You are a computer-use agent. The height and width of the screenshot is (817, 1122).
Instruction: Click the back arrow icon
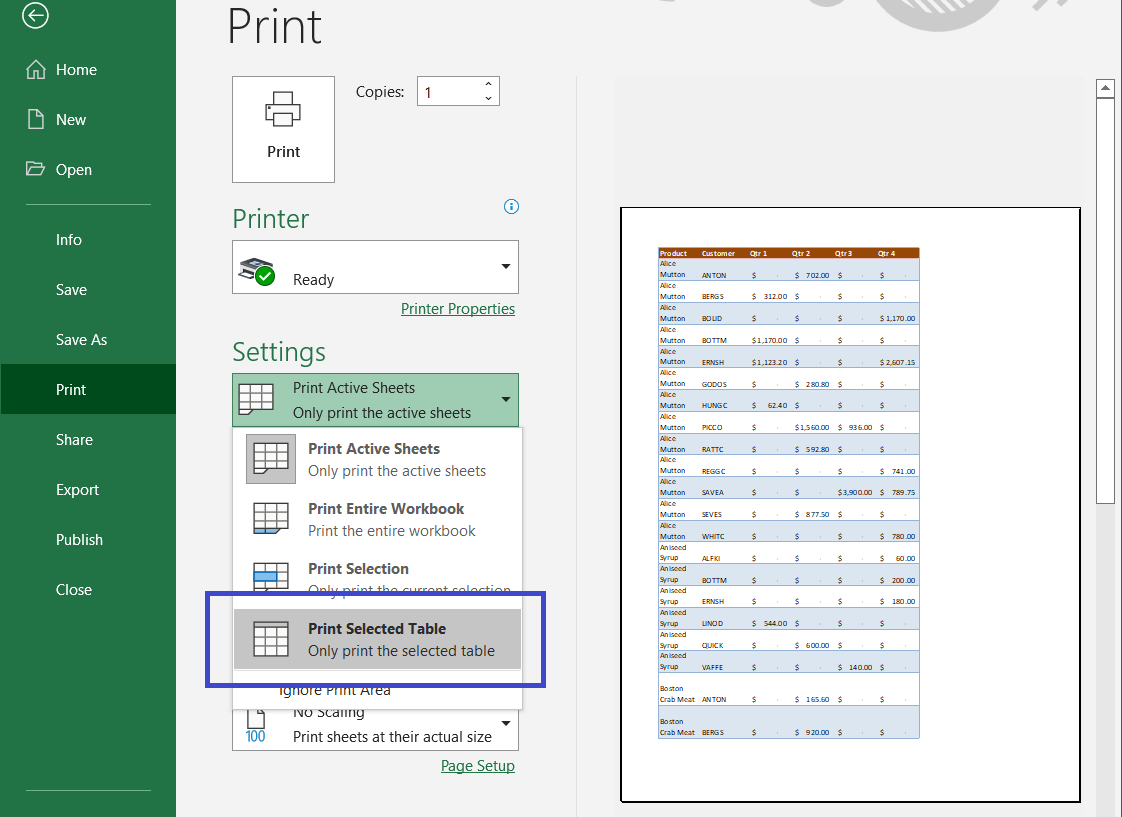[35, 15]
